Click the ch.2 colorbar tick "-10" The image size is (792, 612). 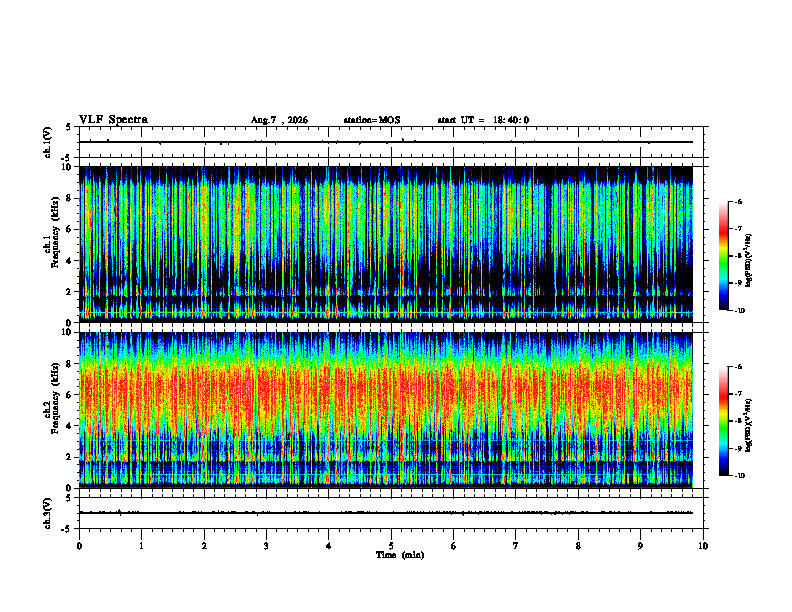click(x=739, y=476)
